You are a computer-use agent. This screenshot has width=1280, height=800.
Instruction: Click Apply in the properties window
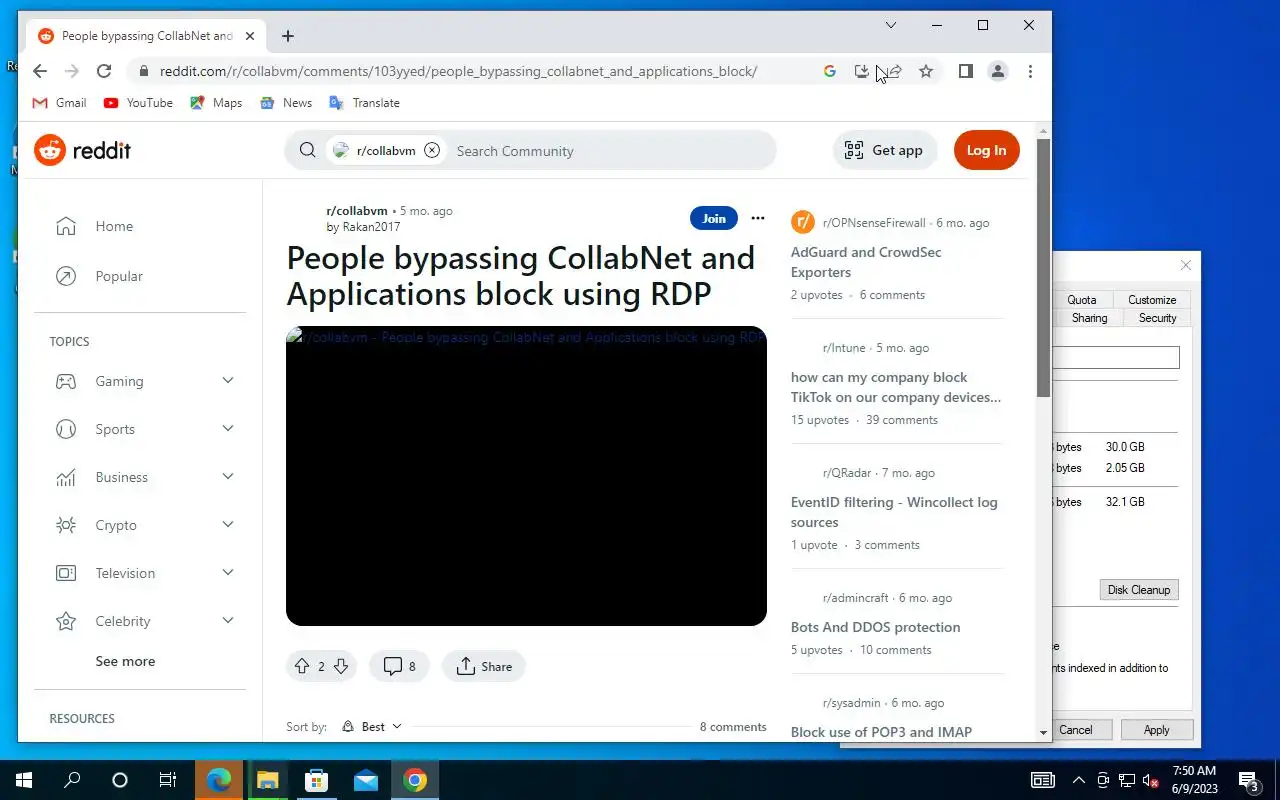1156,730
